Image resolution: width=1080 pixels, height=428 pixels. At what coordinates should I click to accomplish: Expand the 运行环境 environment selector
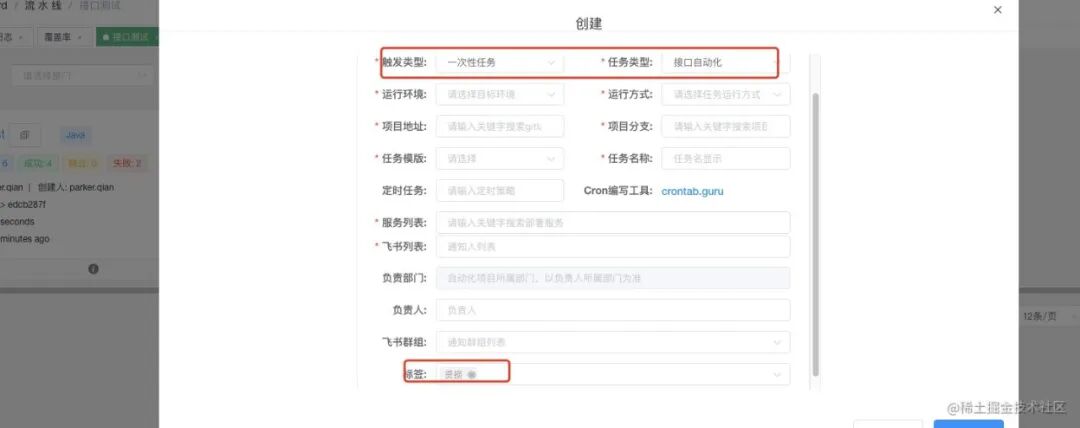click(x=500, y=94)
